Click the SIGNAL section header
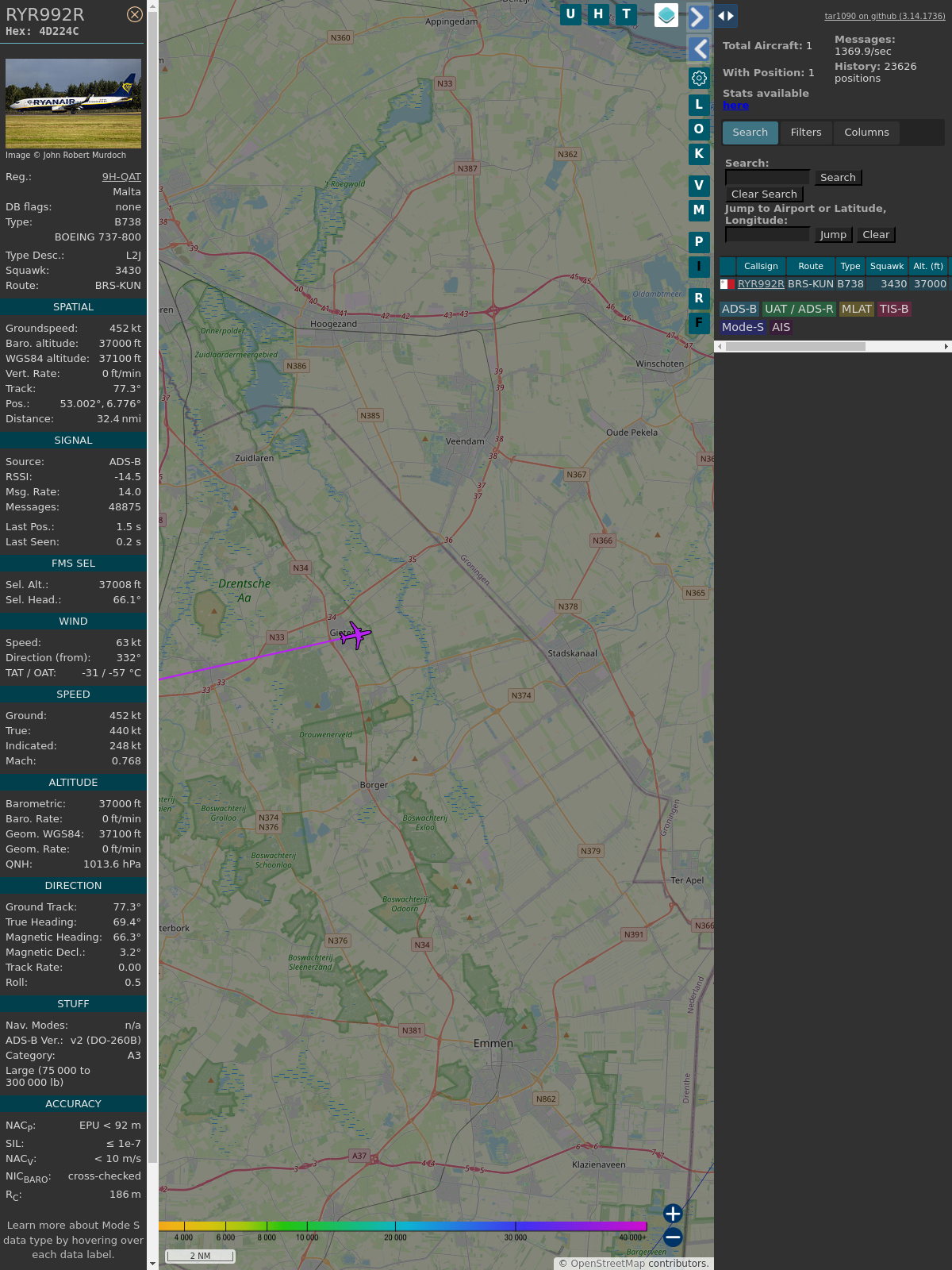952x1270 pixels. [73, 441]
